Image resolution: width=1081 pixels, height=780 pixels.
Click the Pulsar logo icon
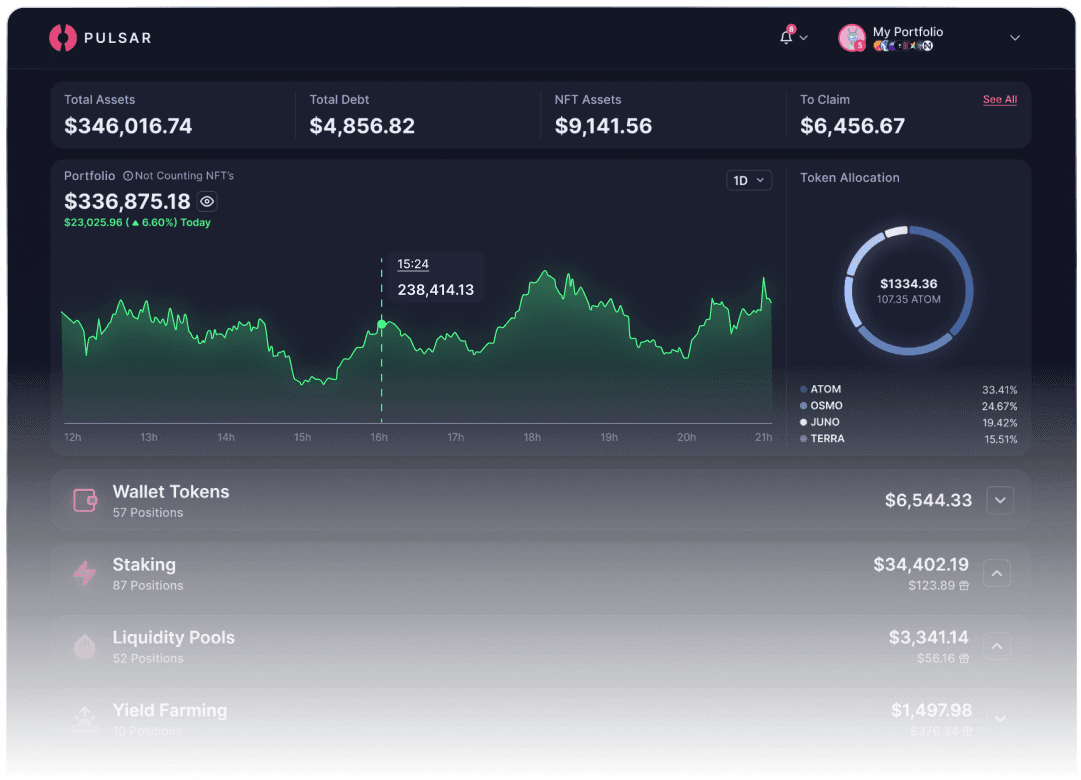(x=63, y=38)
